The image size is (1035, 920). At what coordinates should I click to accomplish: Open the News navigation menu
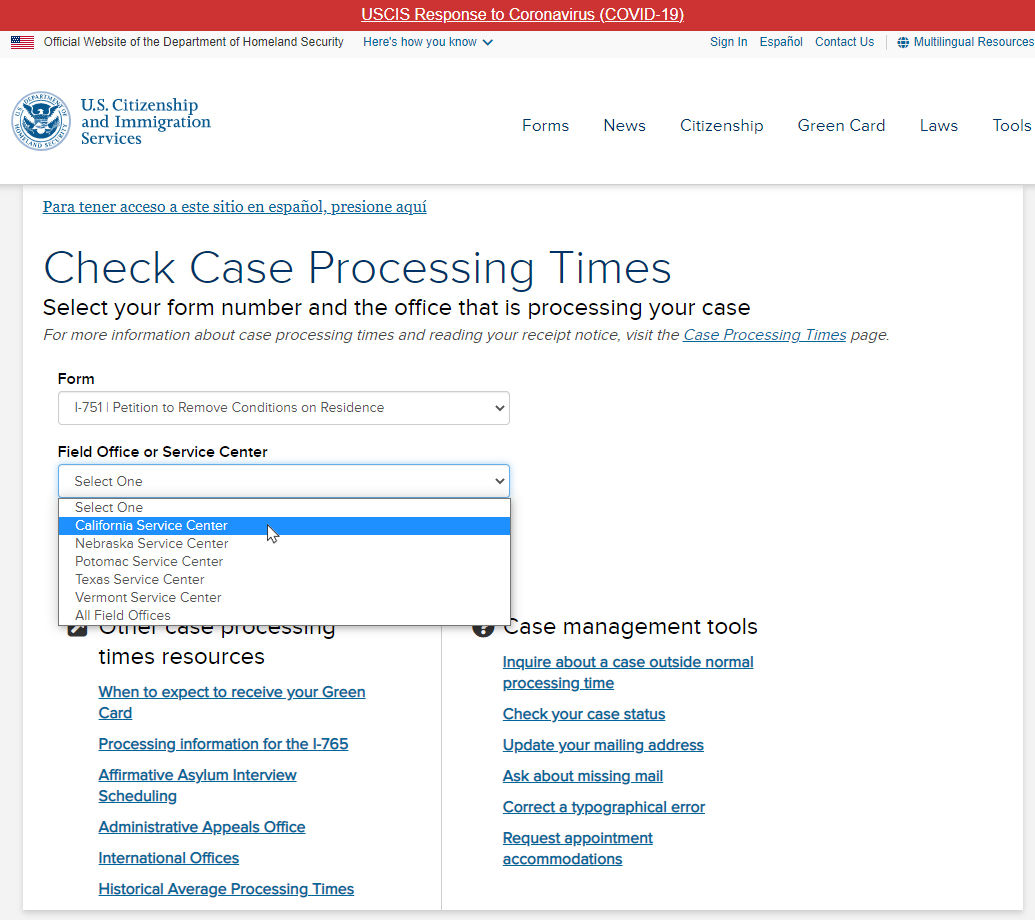624,125
